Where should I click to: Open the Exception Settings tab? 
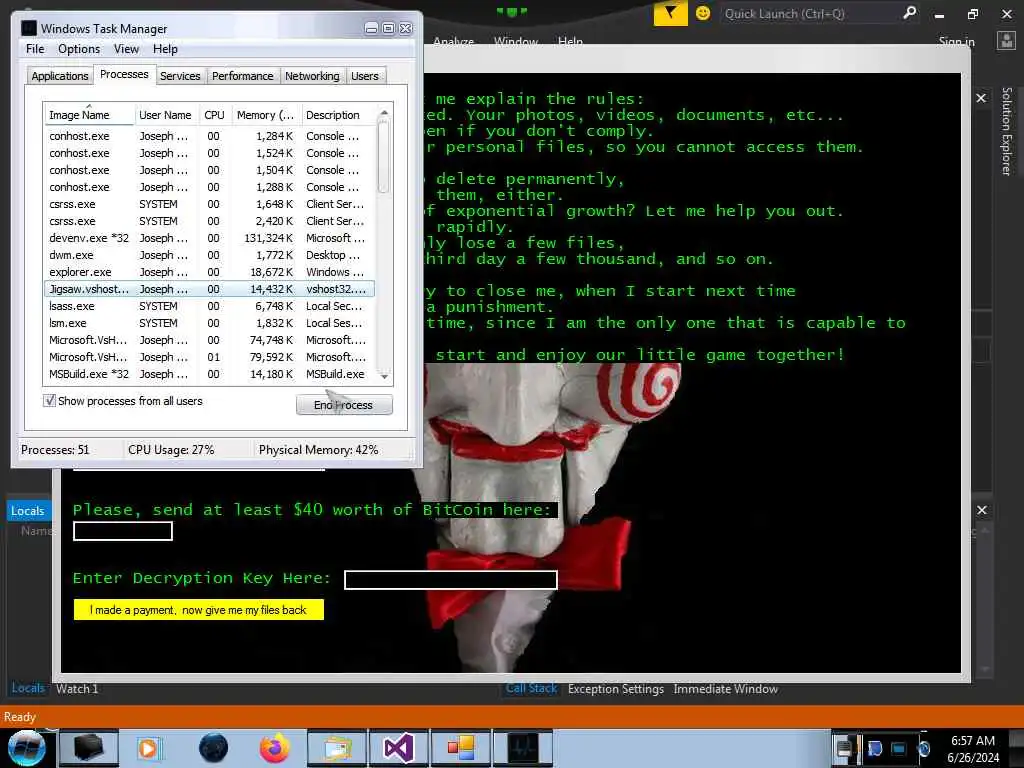pyautogui.click(x=615, y=688)
